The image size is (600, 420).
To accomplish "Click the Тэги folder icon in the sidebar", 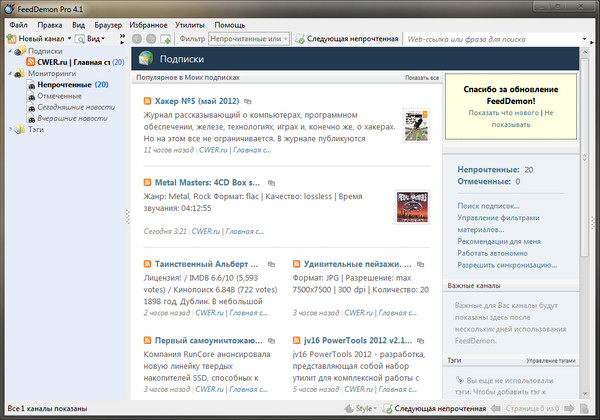I will tap(18, 129).
